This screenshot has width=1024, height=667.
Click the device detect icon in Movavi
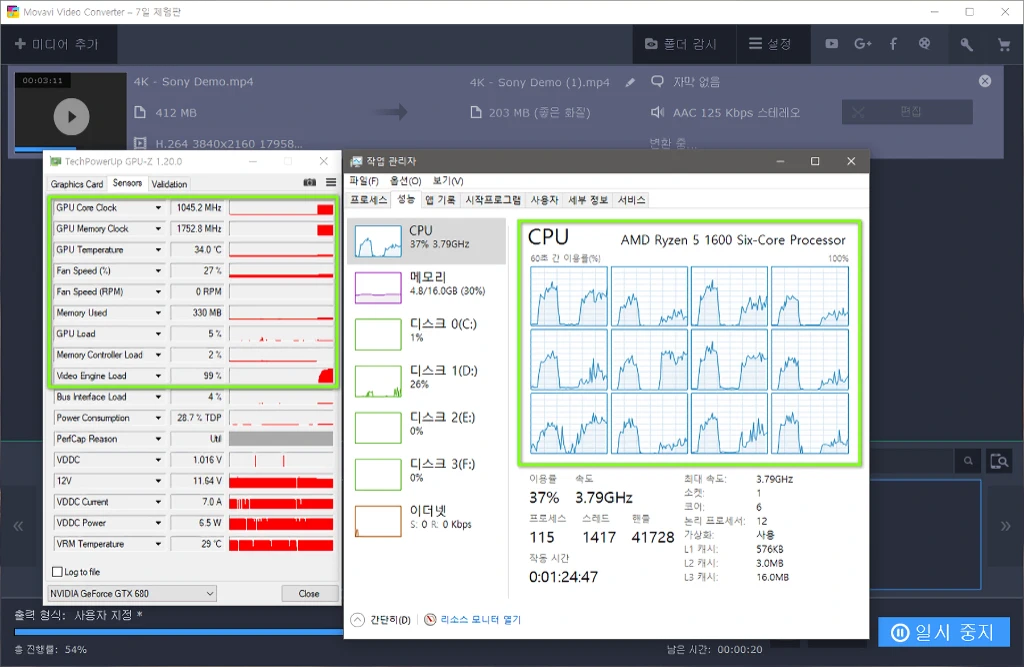pyautogui.click(x=999, y=461)
